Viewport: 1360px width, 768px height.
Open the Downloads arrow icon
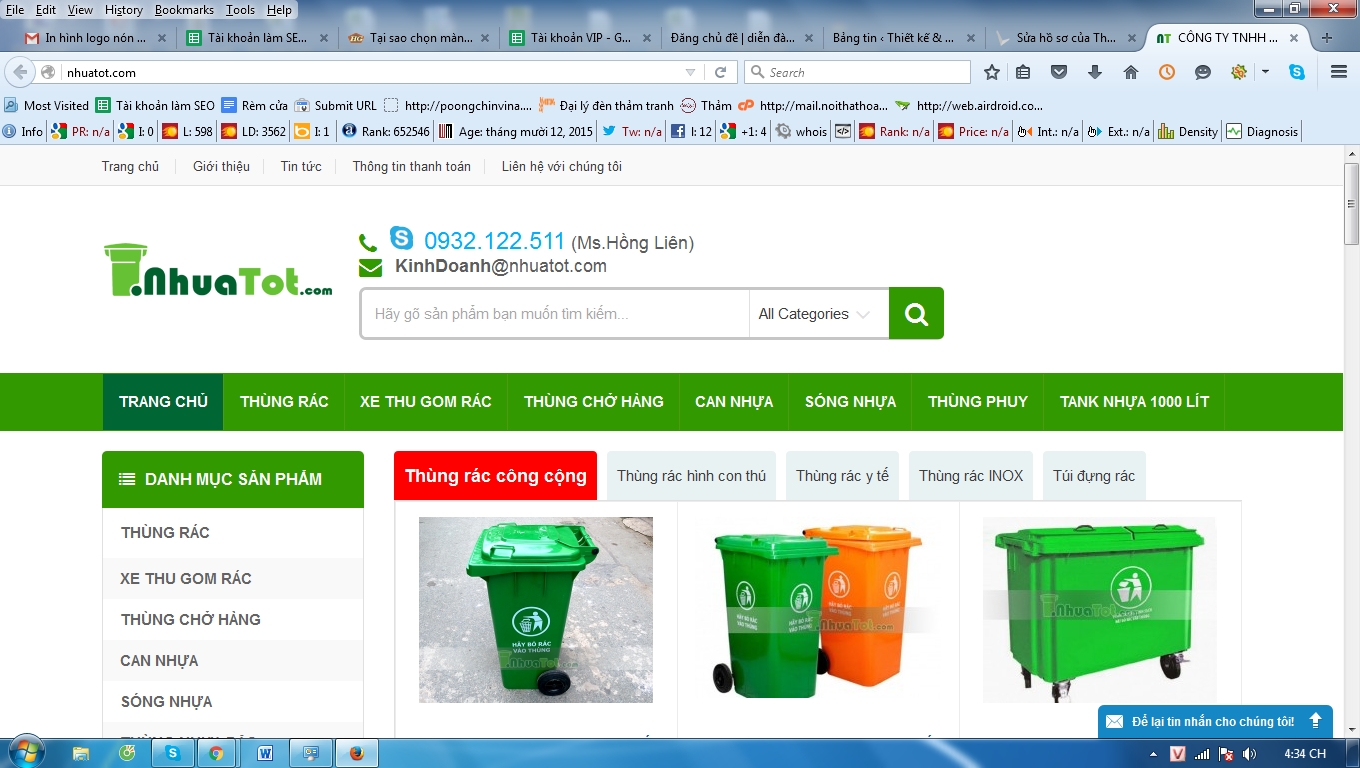click(x=1095, y=72)
